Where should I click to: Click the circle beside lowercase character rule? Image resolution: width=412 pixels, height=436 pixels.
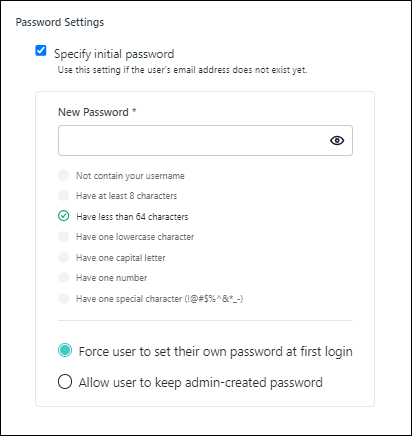[x=63, y=237]
